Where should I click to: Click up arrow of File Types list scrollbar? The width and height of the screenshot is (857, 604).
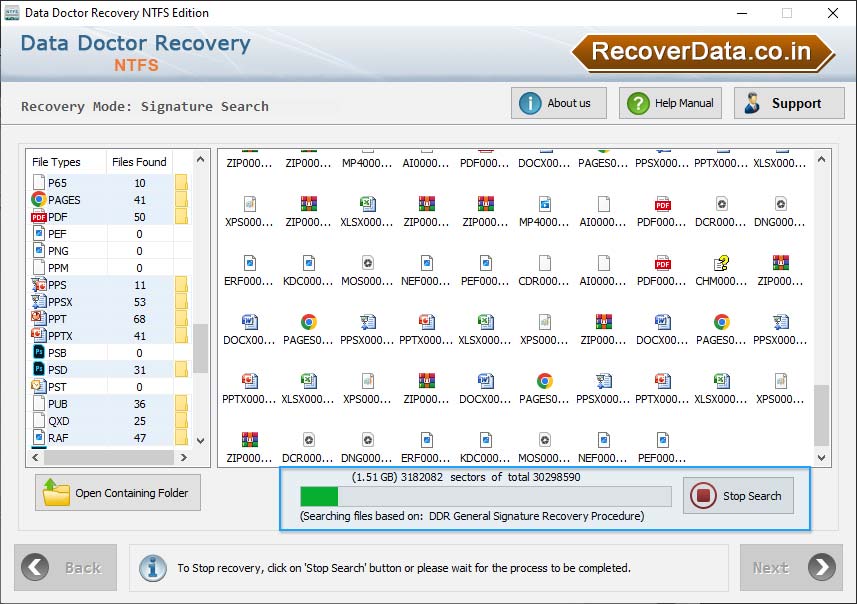tap(201, 160)
